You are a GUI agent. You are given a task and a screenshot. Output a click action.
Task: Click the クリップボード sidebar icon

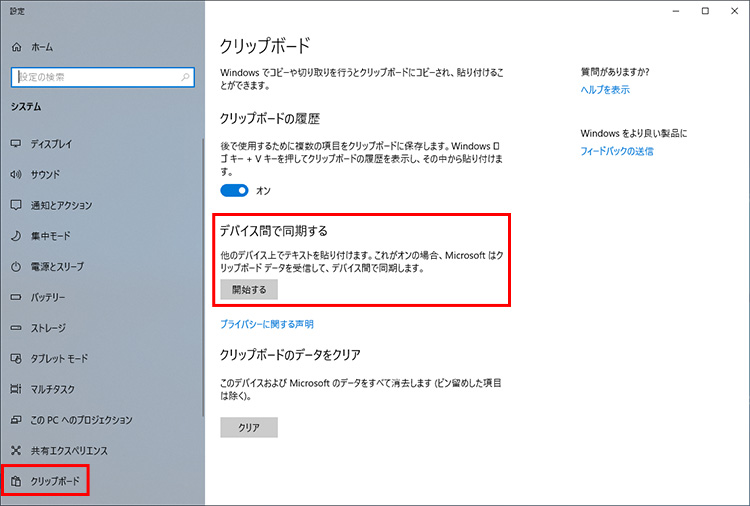click(x=16, y=481)
